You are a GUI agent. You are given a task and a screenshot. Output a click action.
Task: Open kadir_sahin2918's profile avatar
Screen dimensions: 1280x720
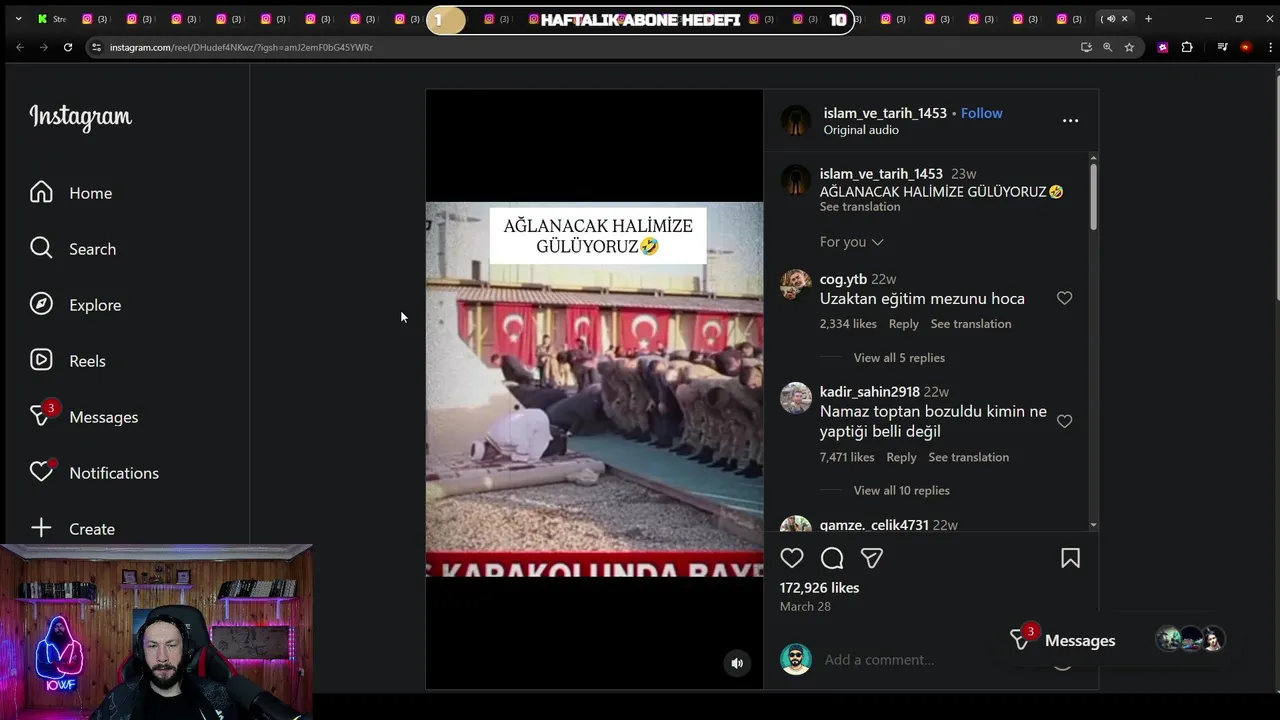[x=796, y=397]
